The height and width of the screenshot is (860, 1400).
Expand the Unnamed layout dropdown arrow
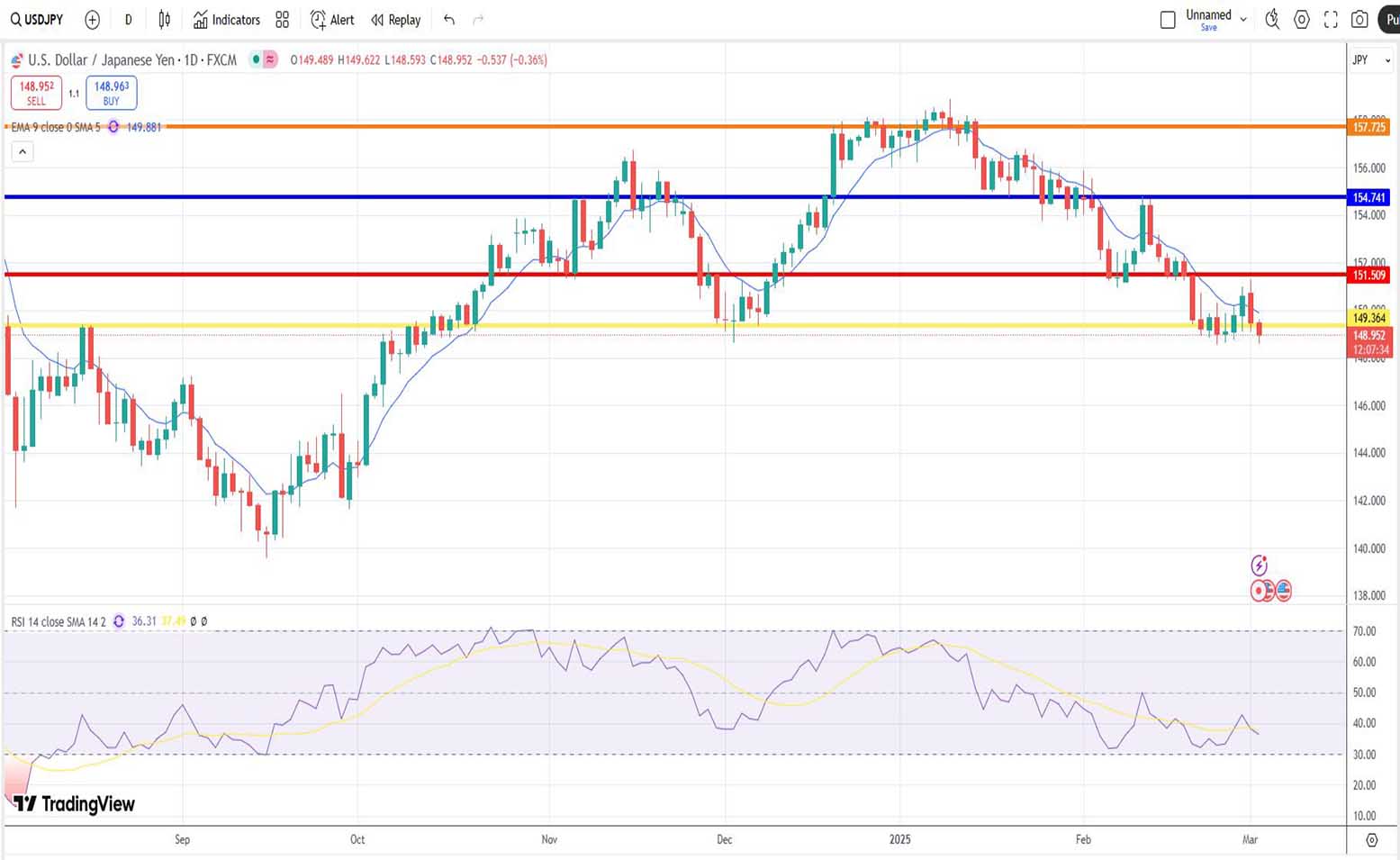[1243, 19]
